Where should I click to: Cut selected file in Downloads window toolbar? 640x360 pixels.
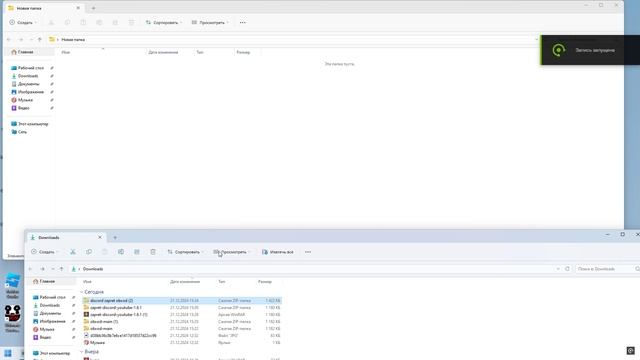pyautogui.click(x=73, y=252)
